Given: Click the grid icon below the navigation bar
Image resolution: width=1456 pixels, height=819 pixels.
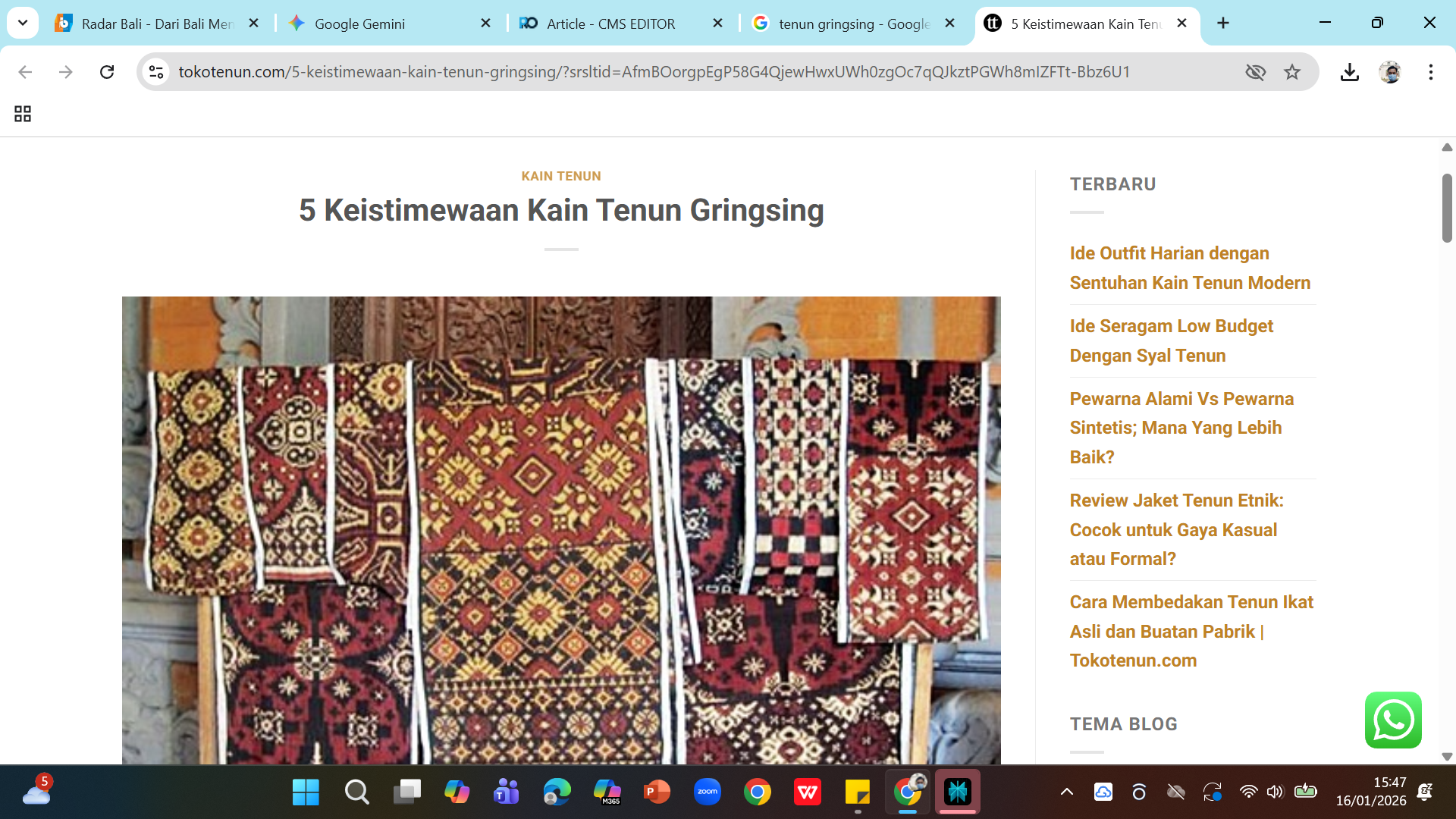Looking at the screenshot, I should pyautogui.click(x=22, y=114).
